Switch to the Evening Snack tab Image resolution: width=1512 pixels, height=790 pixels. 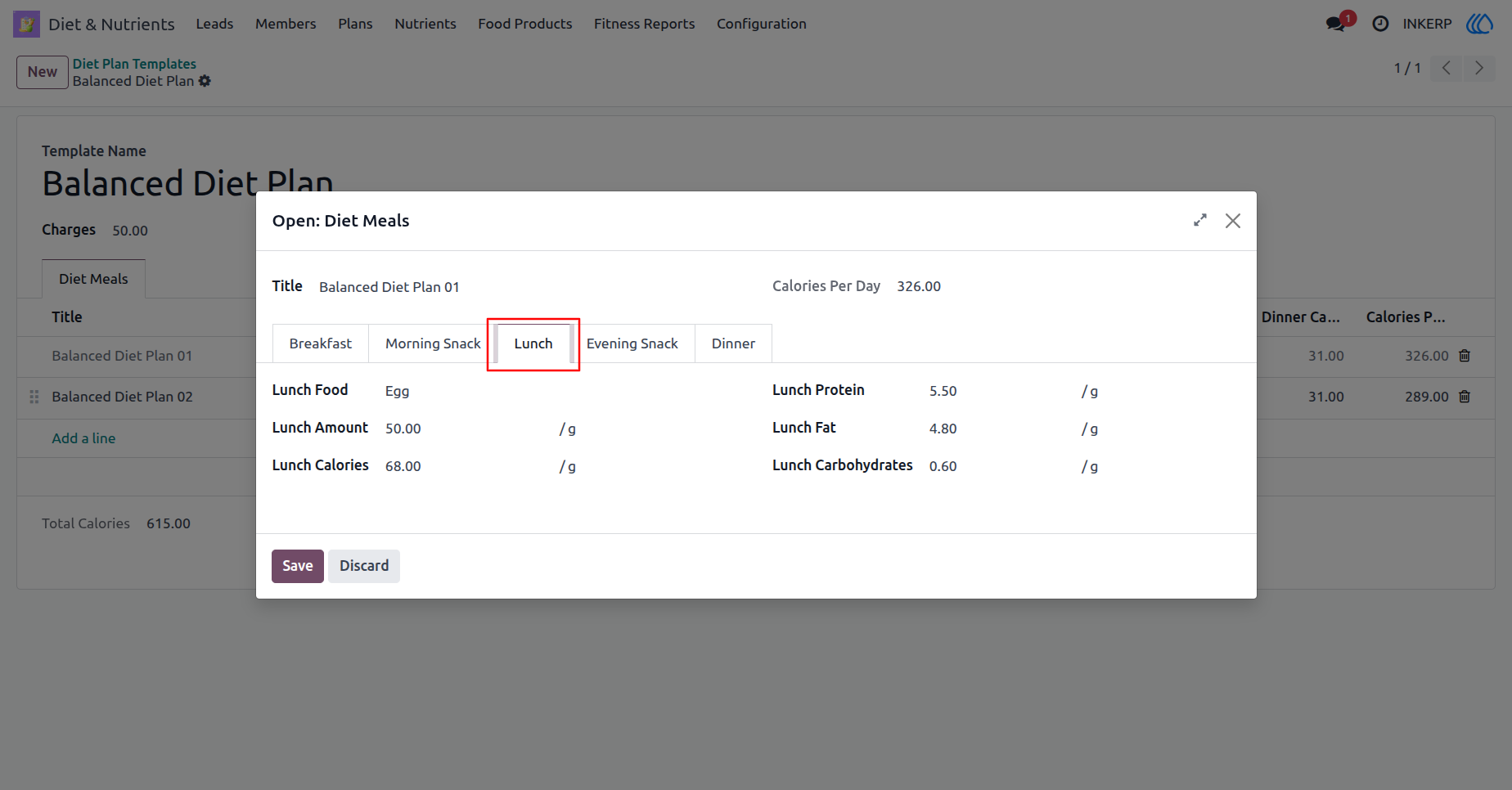click(632, 343)
